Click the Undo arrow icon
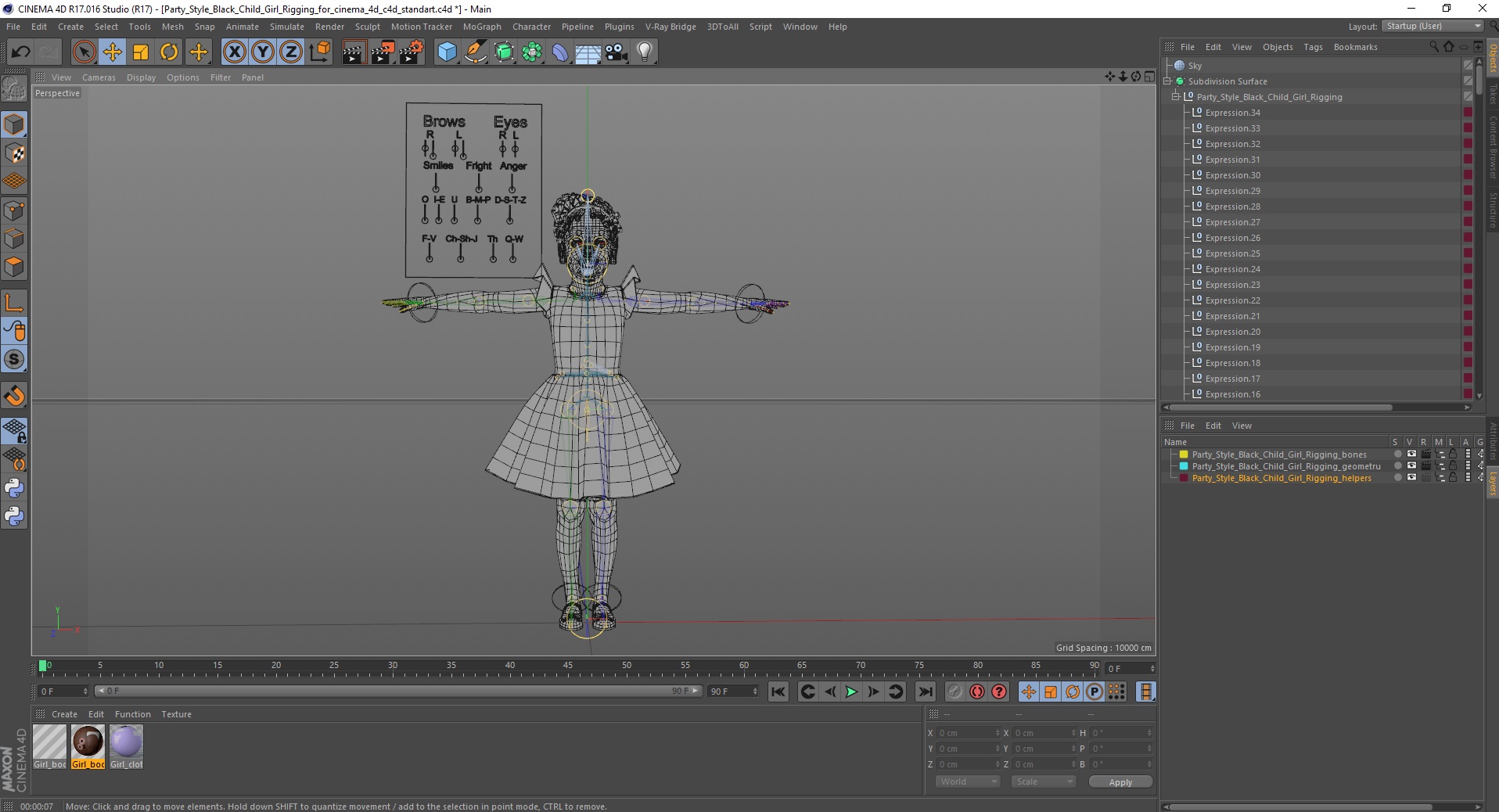 20,52
